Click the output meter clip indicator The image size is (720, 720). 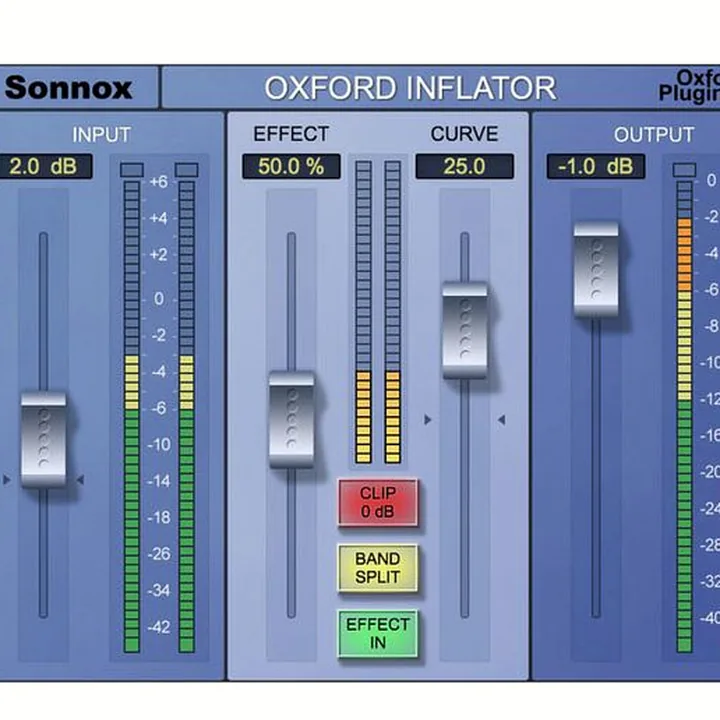[684, 169]
